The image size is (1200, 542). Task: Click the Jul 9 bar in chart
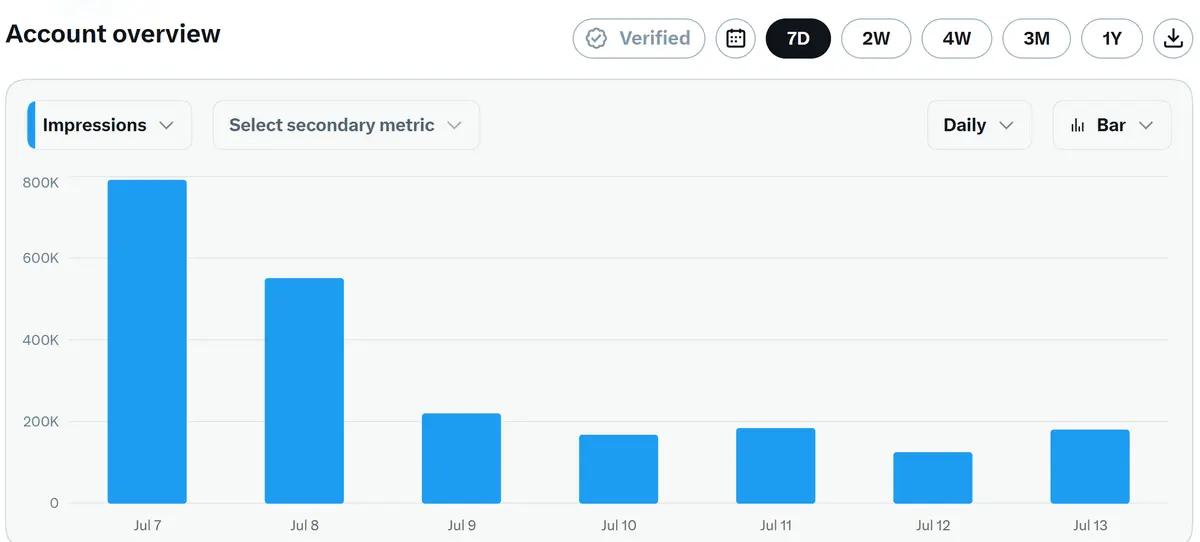461,458
